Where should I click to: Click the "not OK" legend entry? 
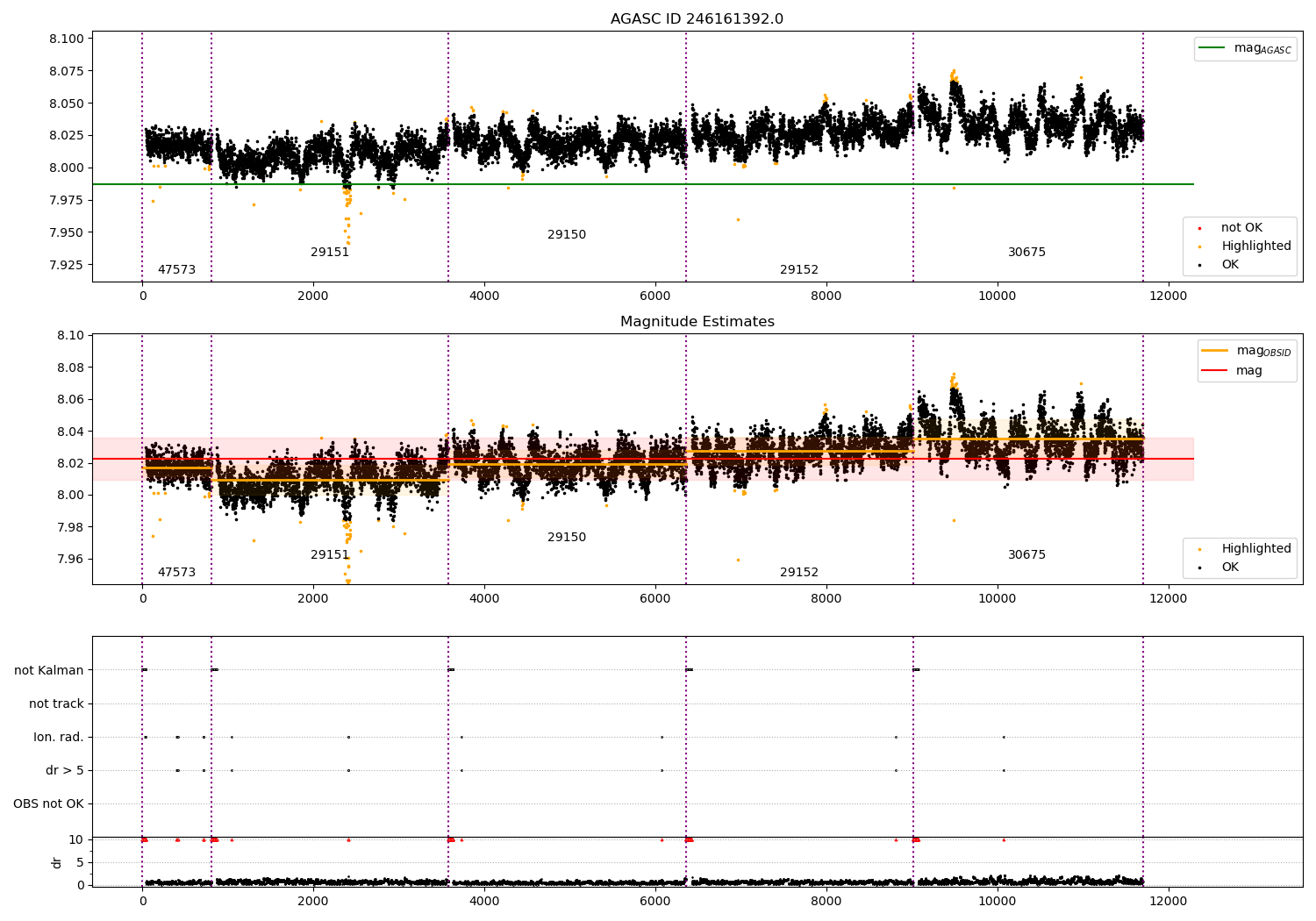pos(1241,228)
